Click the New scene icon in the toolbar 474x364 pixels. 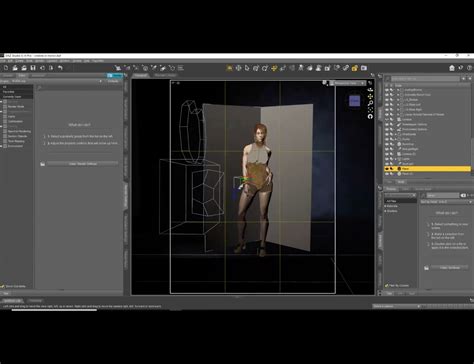(6, 68)
